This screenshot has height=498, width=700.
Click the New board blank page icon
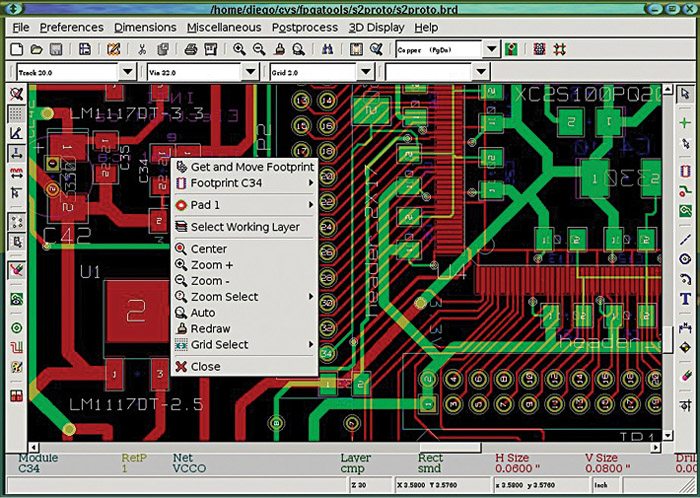(x=16, y=49)
